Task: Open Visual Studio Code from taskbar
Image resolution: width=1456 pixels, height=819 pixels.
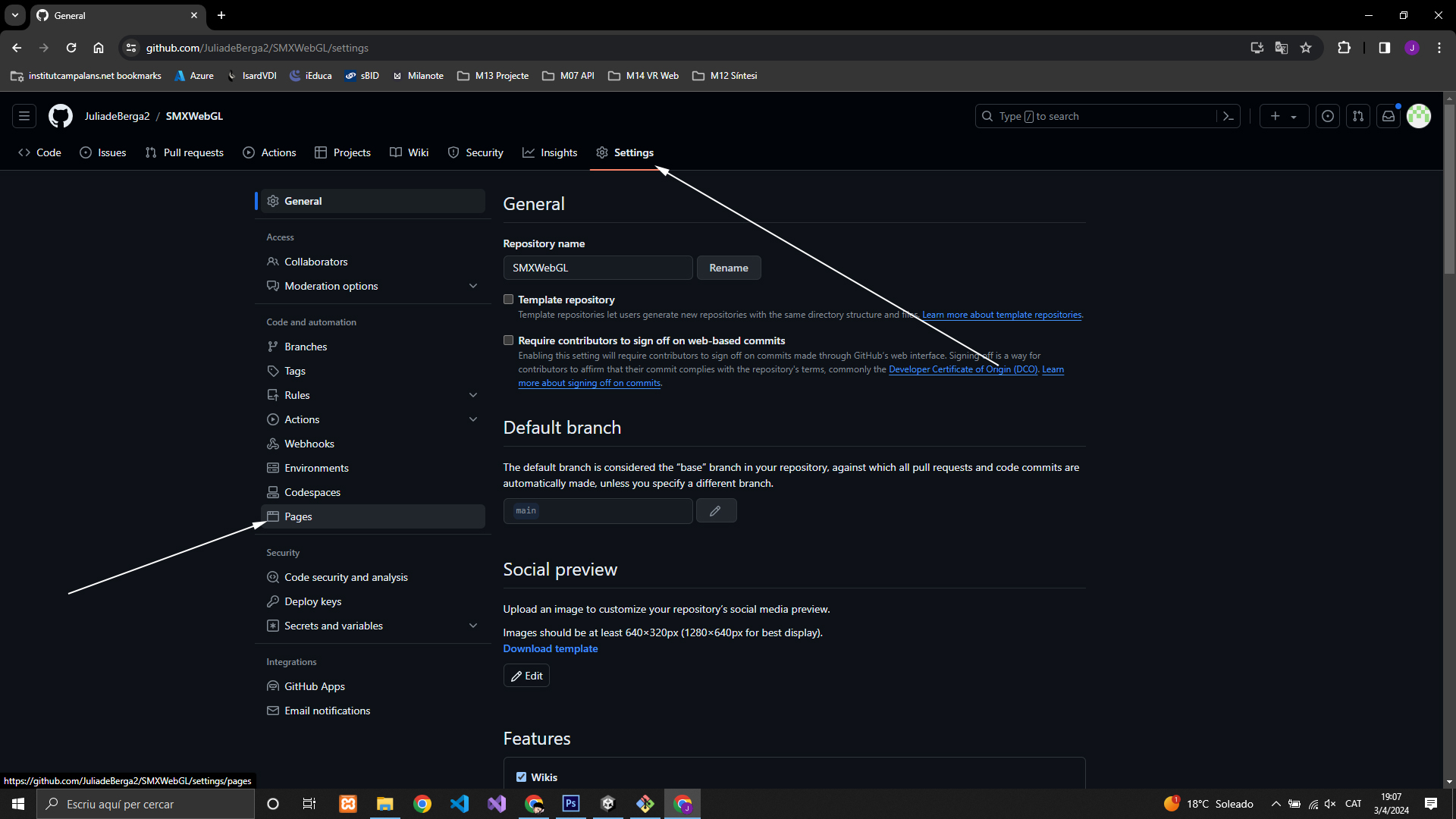Action: (459, 804)
